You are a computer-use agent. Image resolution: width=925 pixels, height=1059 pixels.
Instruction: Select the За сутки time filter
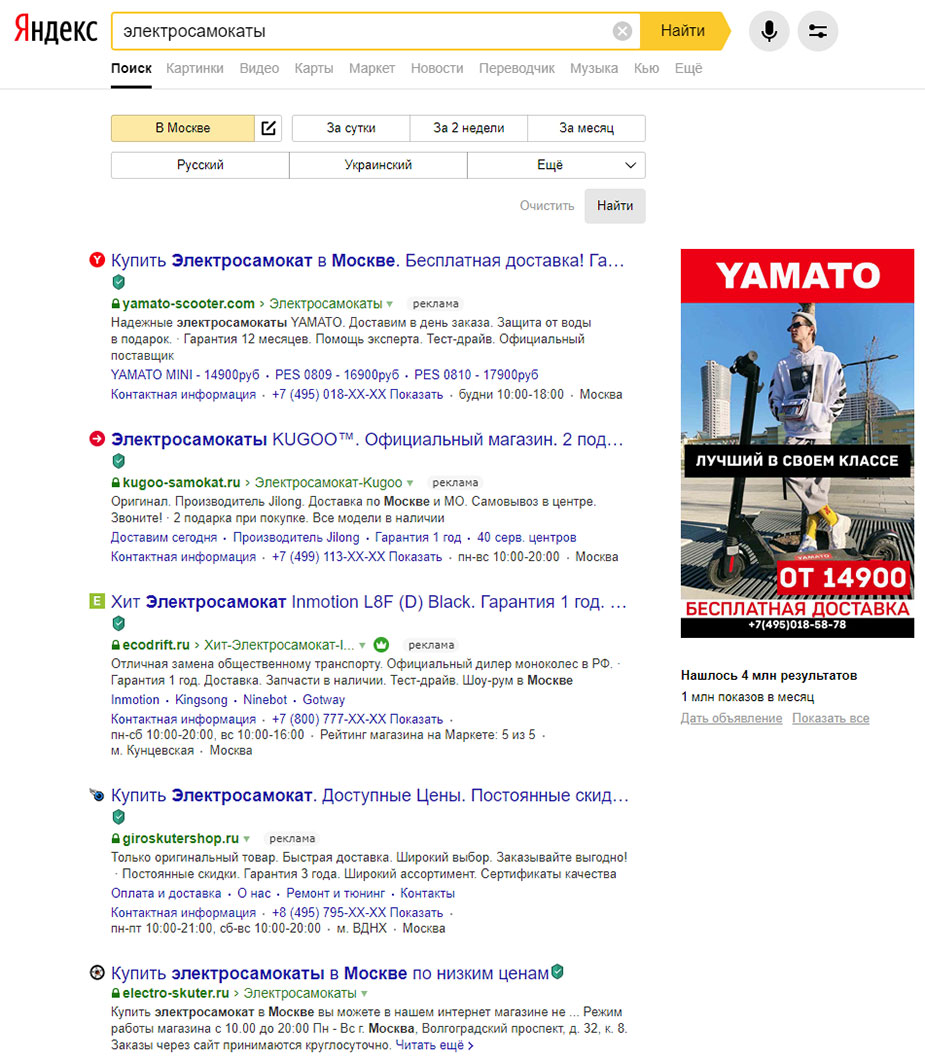tap(351, 128)
